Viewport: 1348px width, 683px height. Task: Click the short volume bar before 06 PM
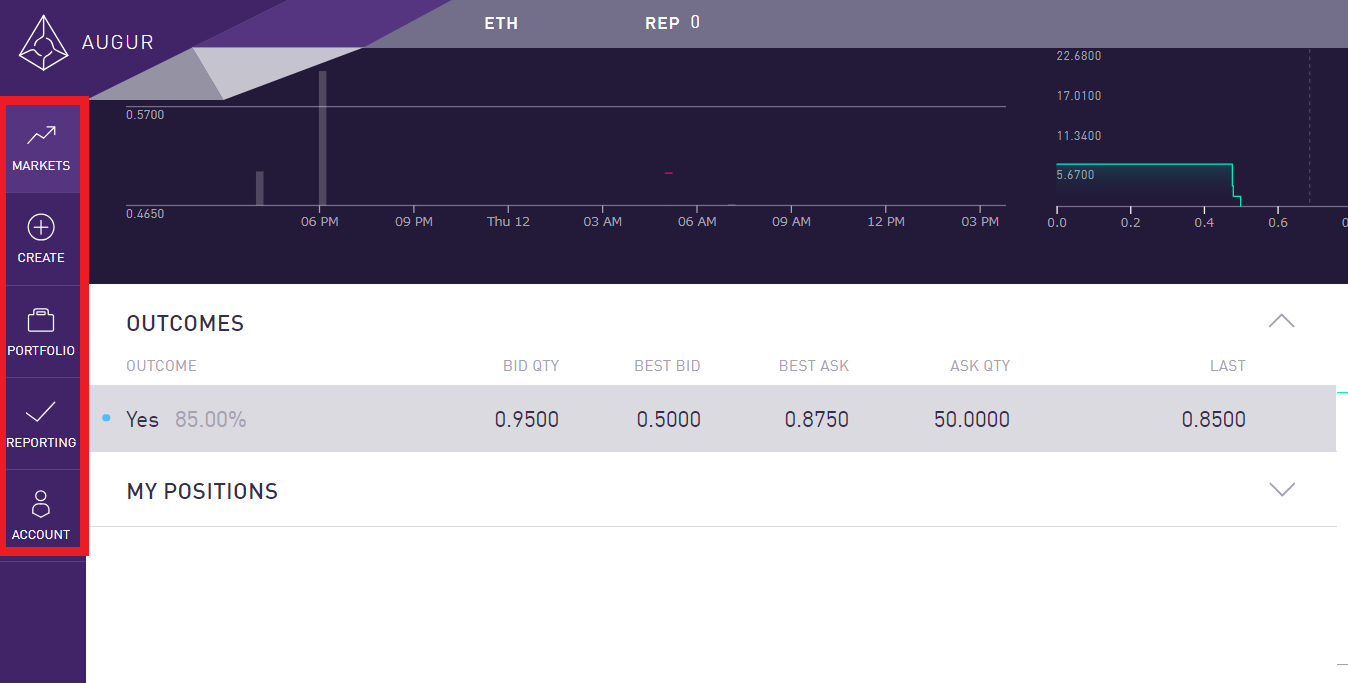tap(260, 188)
